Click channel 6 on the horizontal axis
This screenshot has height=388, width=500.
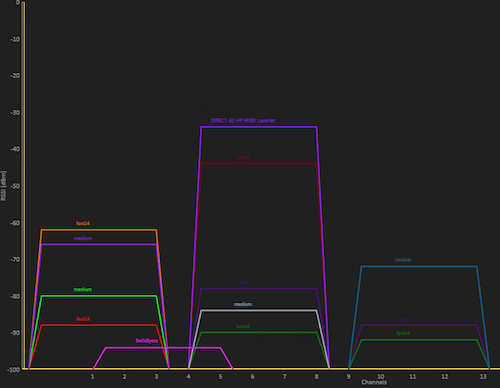pos(252,377)
